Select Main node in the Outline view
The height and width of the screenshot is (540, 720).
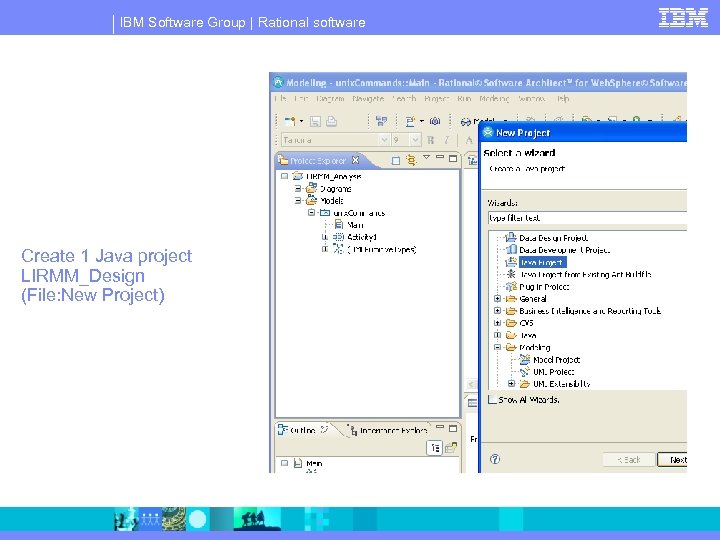point(314,463)
